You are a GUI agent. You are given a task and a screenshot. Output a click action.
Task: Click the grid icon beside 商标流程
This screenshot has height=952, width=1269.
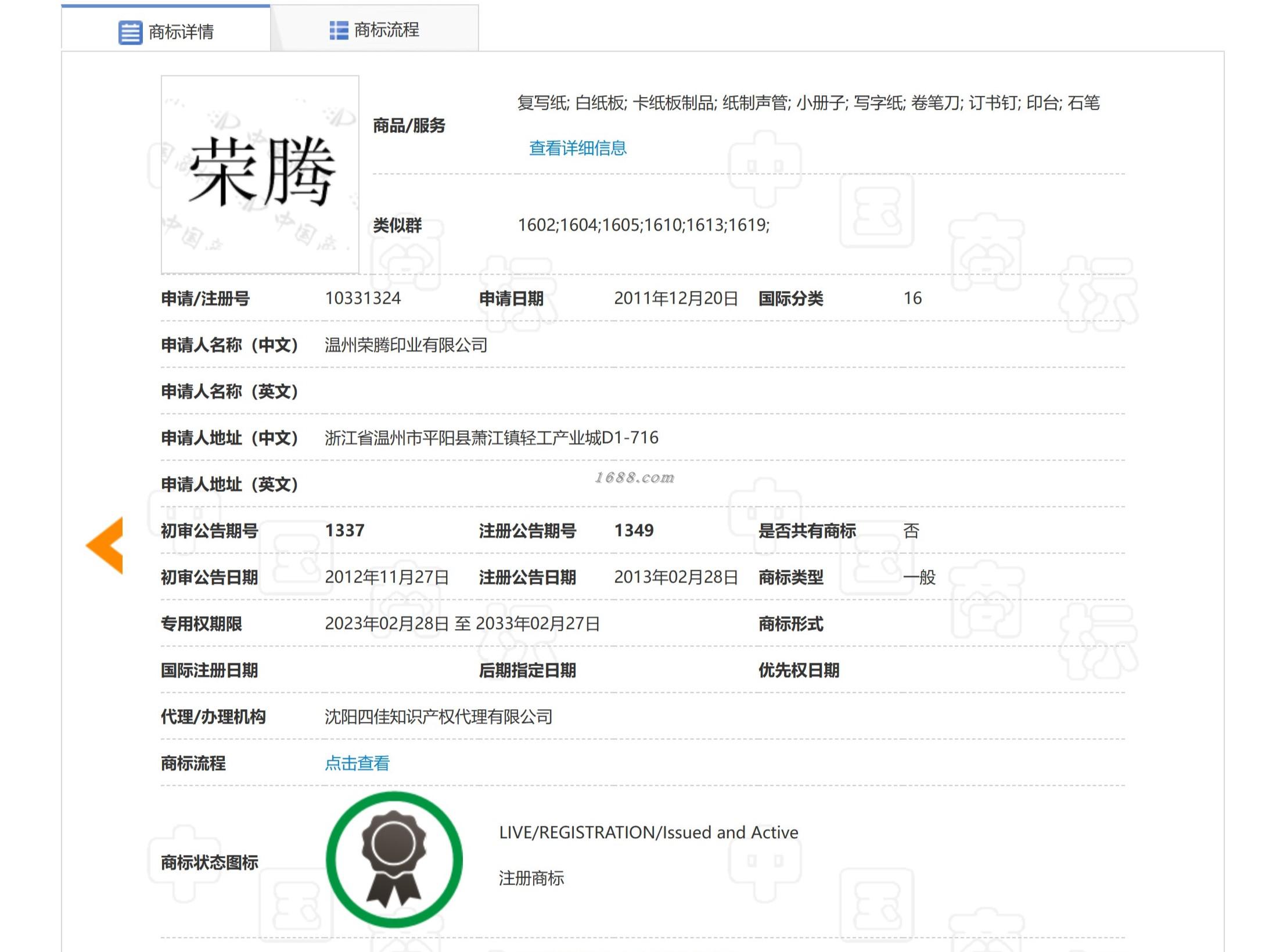(339, 30)
